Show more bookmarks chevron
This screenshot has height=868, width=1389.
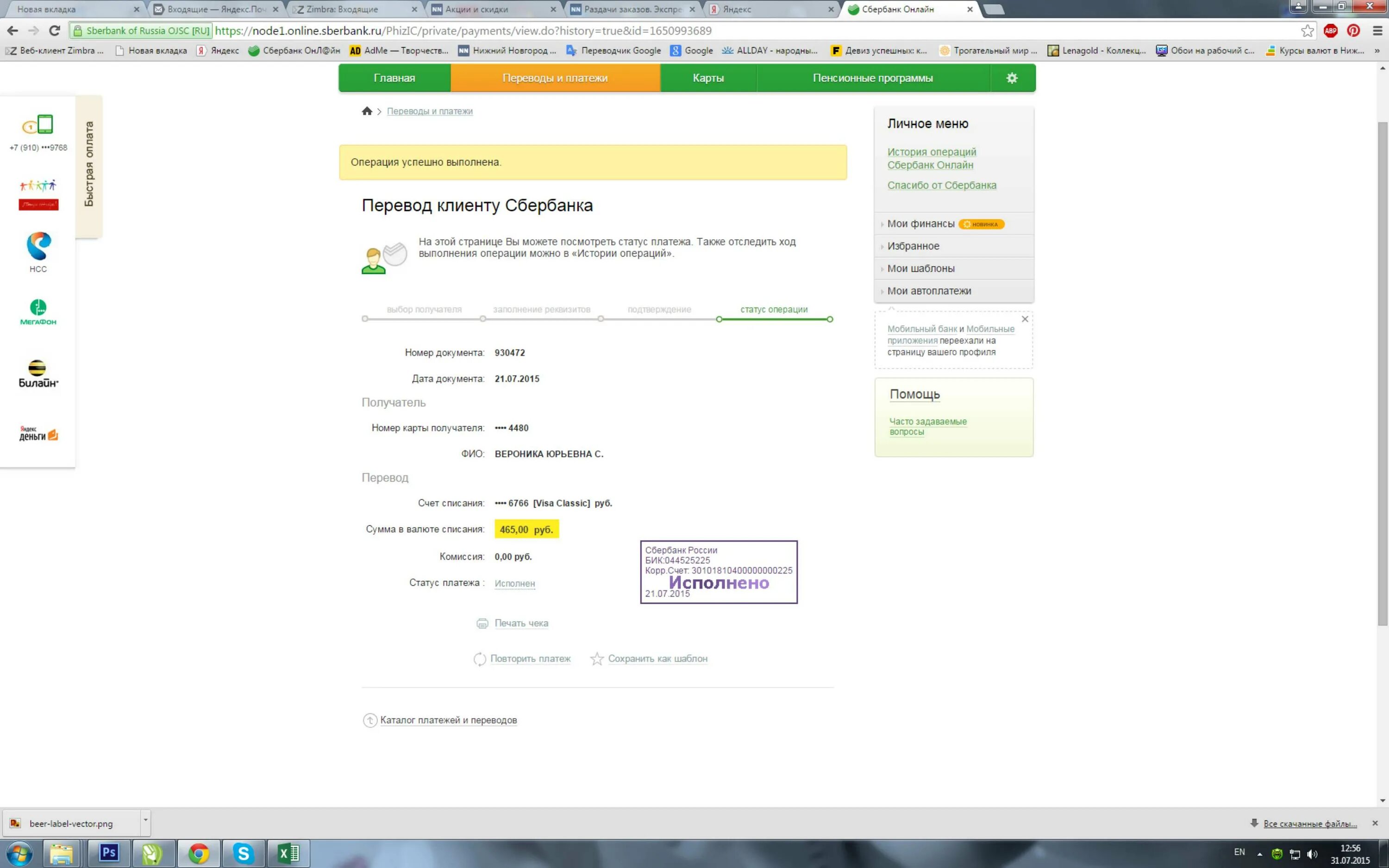point(1377,50)
